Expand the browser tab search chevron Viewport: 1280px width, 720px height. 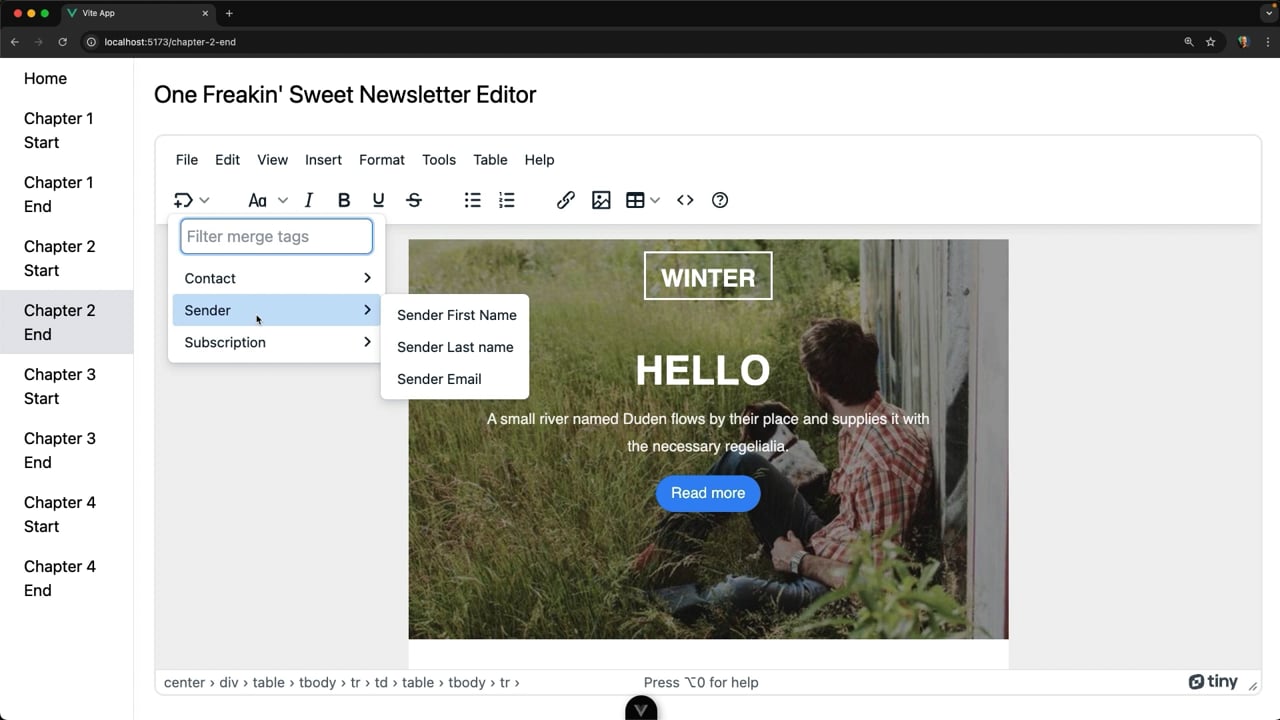point(1268,13)
